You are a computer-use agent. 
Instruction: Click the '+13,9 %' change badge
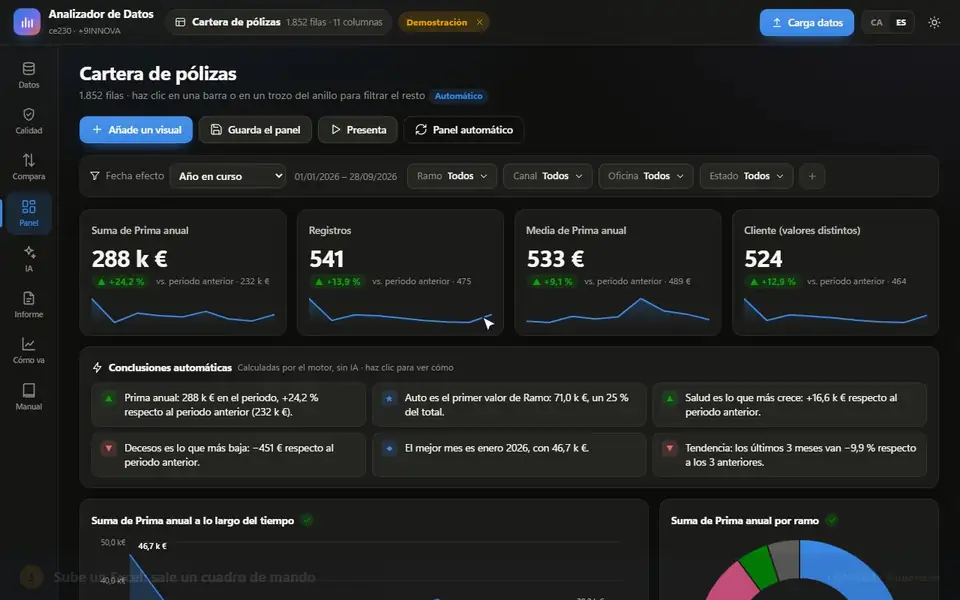pyautogui.click(x=338, y=282)
